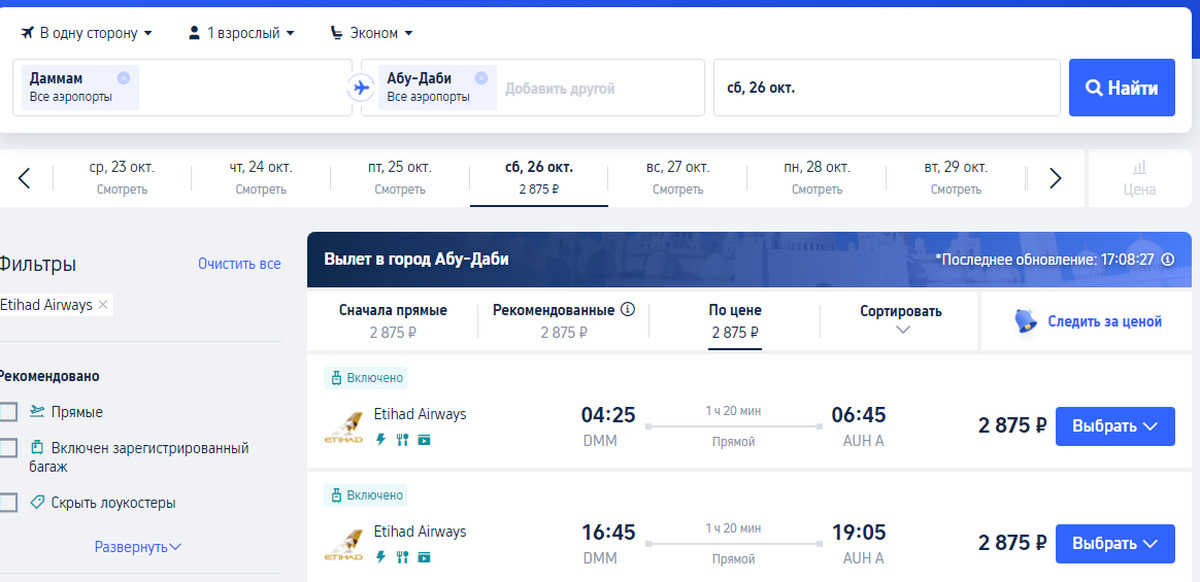
Task: Switch to the Сначала прямые tab
Action: 393,321
